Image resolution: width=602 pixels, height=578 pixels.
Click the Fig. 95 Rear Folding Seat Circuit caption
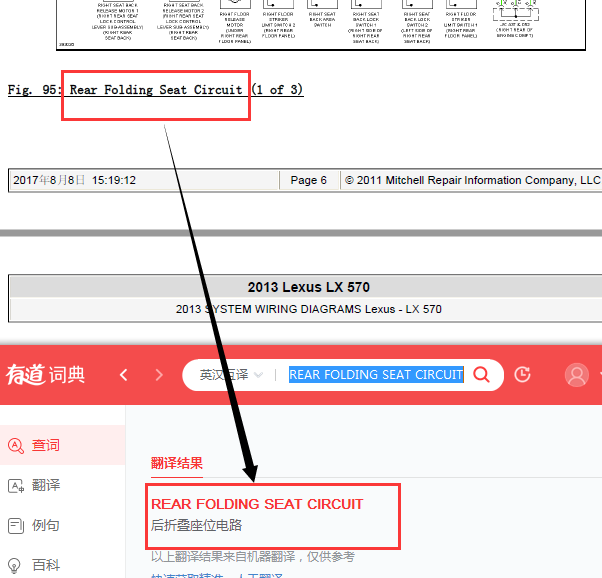coord(155,90)
